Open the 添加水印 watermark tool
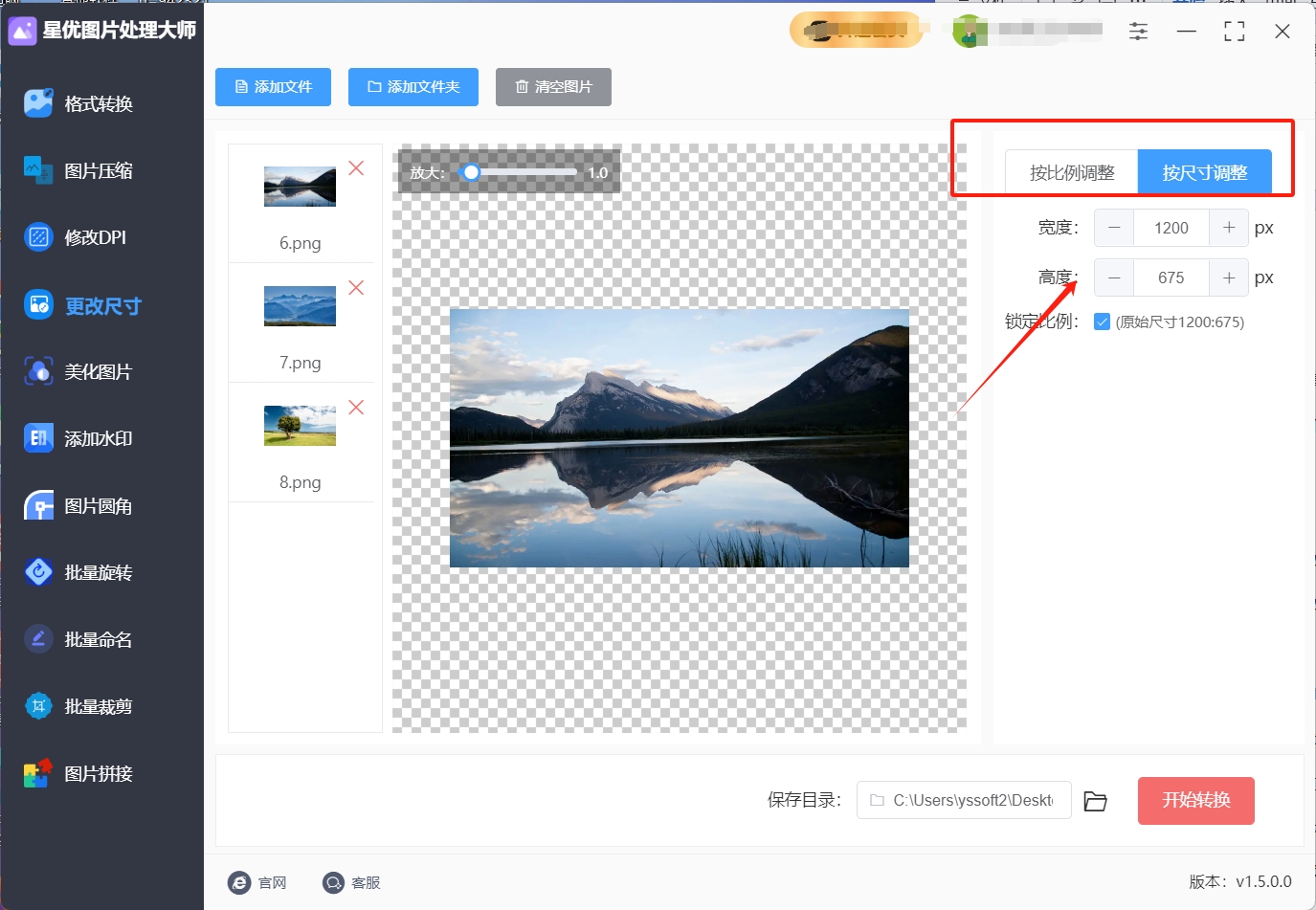 (78, 438)
